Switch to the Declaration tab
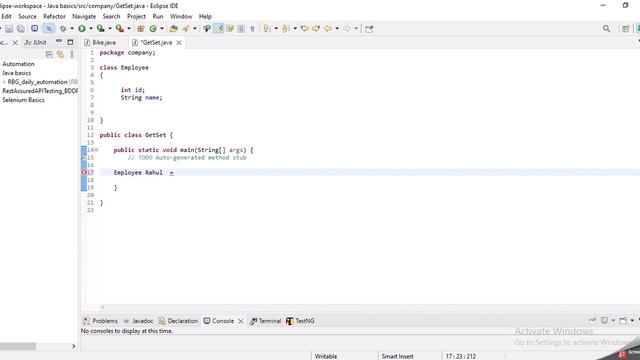 point(178,321)
